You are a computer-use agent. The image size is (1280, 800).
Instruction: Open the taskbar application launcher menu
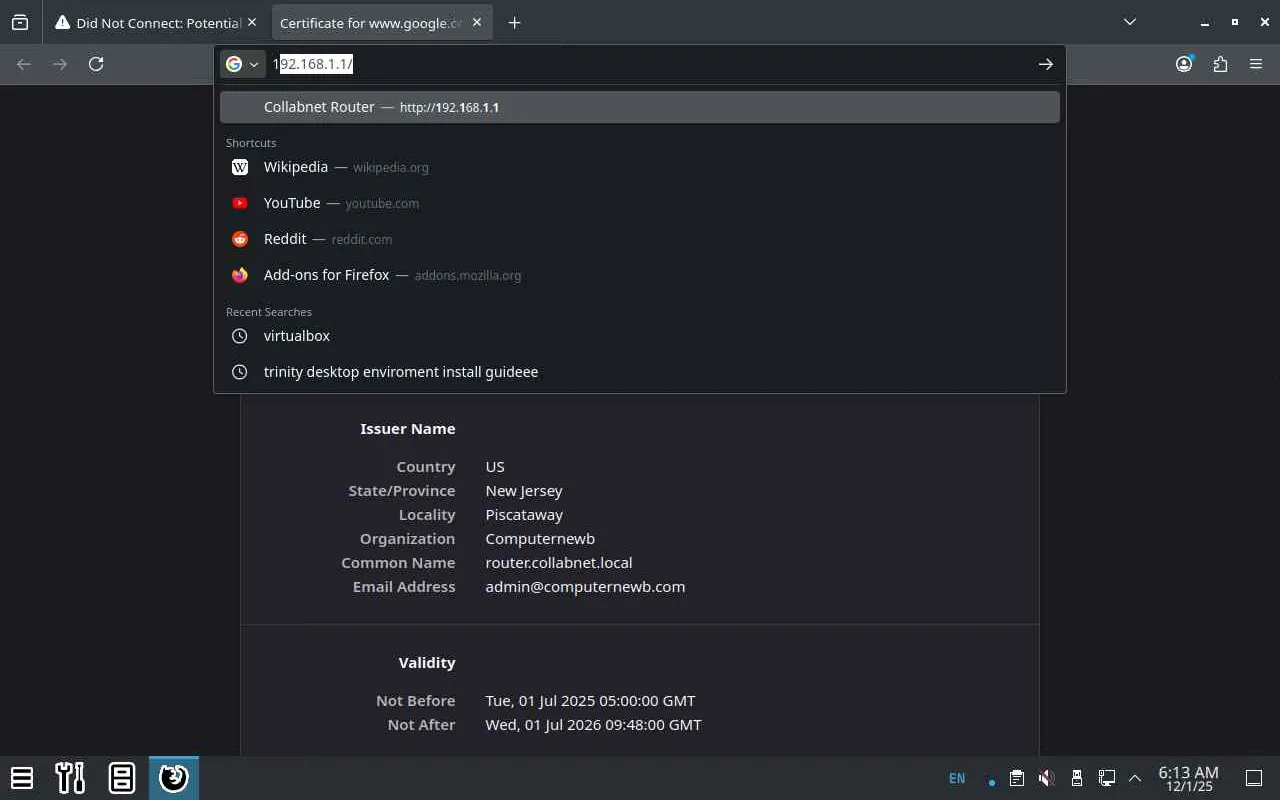pyautogui.click(x=22, y=778)
